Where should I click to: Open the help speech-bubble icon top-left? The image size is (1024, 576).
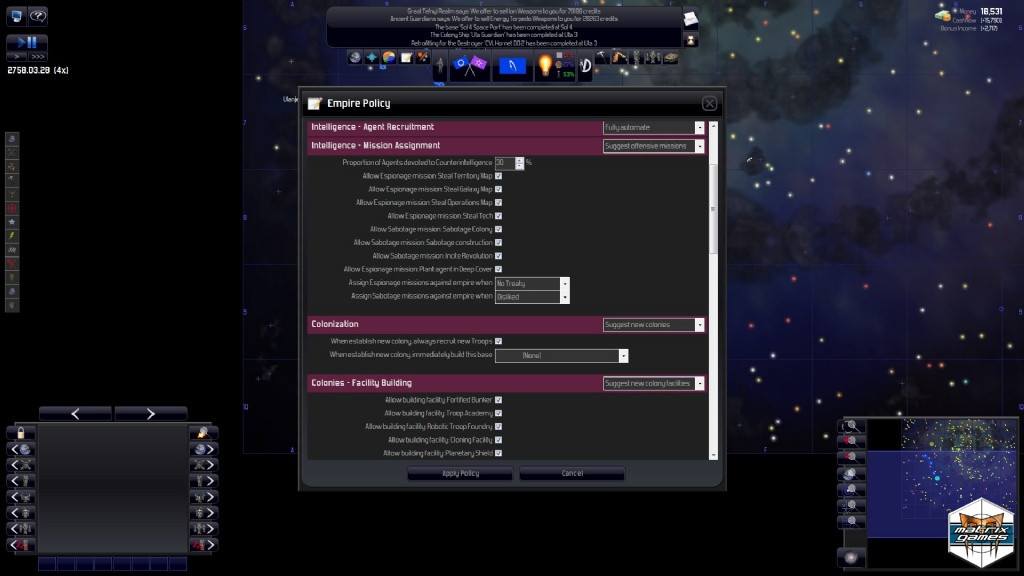[x=38, y=16]
